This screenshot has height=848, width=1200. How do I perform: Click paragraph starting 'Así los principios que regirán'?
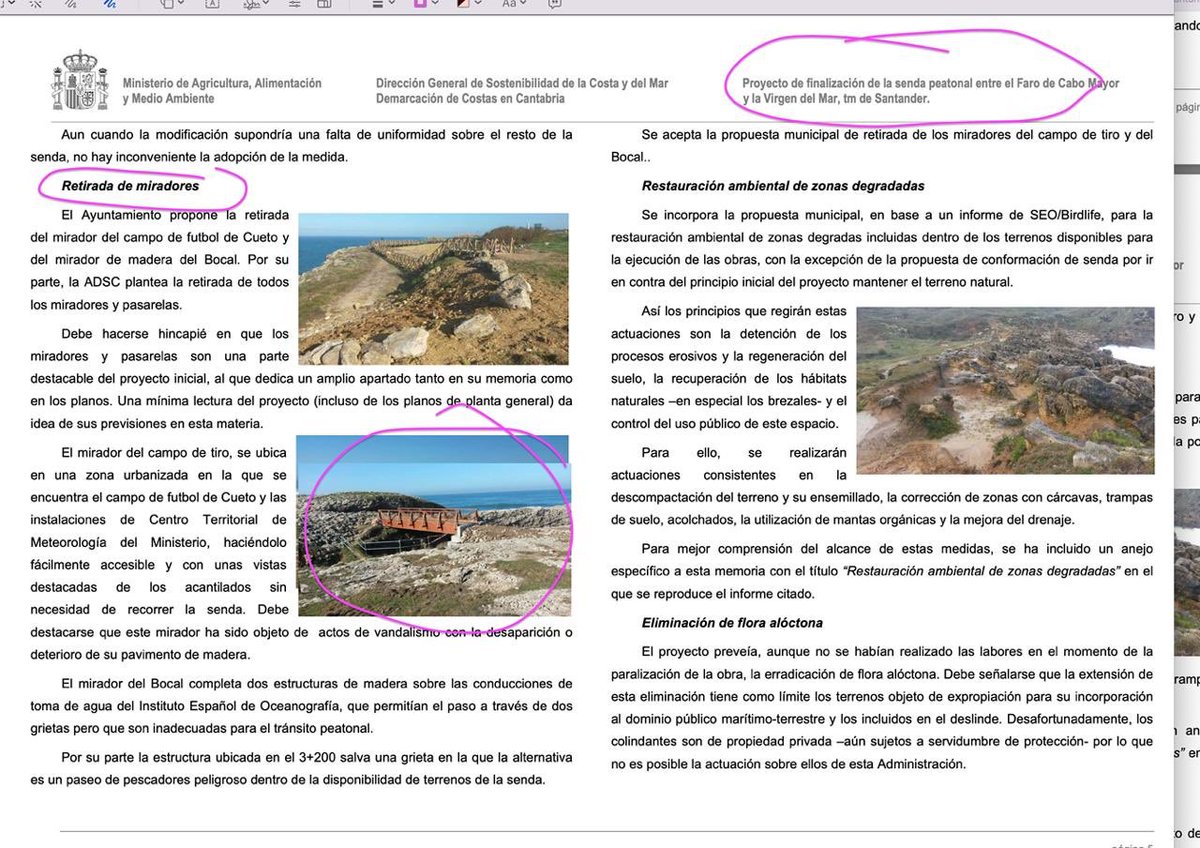pos(729,368)
